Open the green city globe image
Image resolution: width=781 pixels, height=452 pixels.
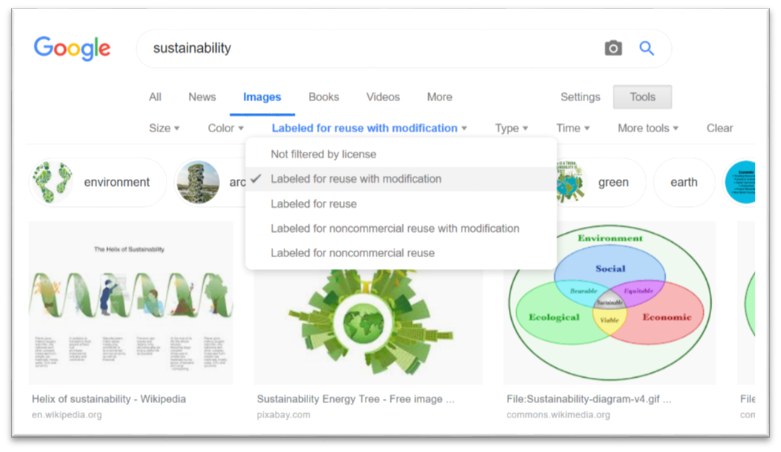coord(368,327)
